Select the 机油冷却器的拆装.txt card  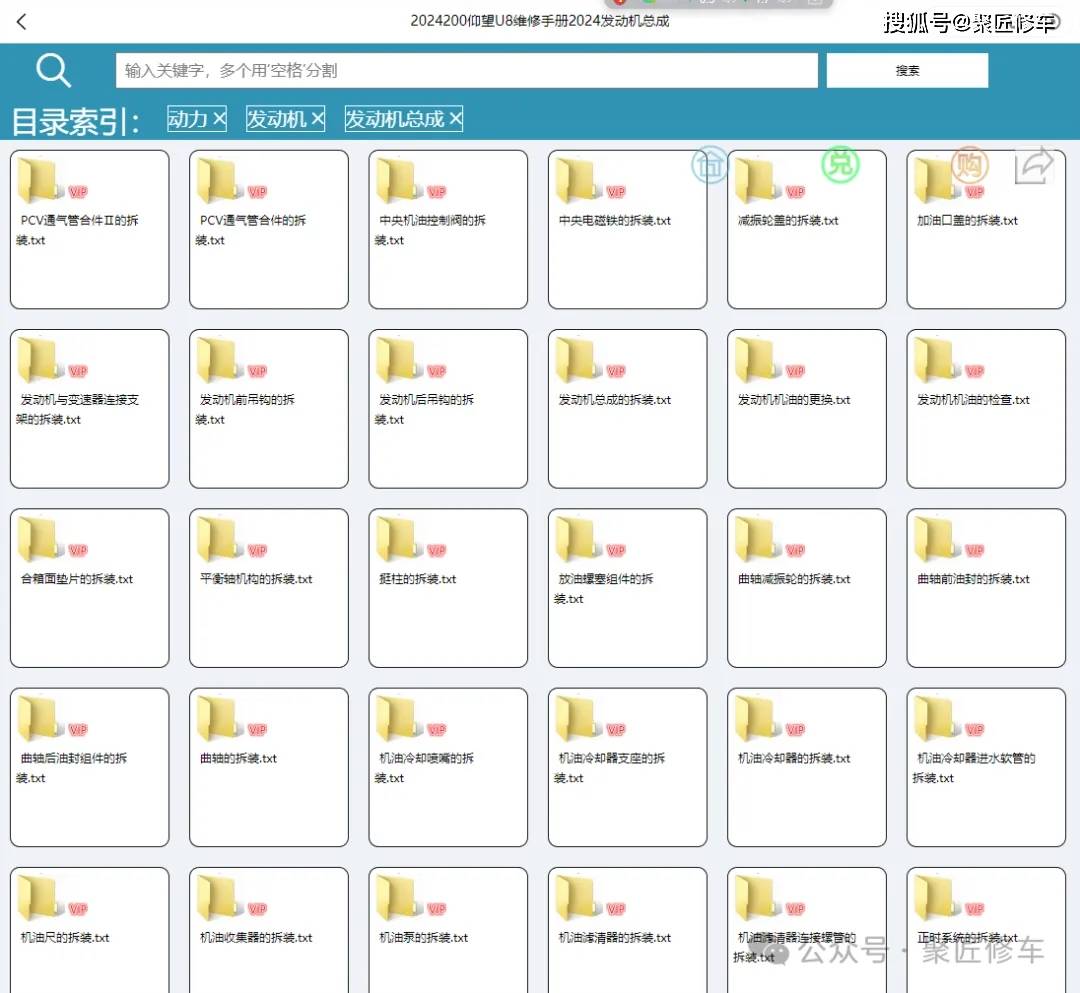tap(806, 767)
